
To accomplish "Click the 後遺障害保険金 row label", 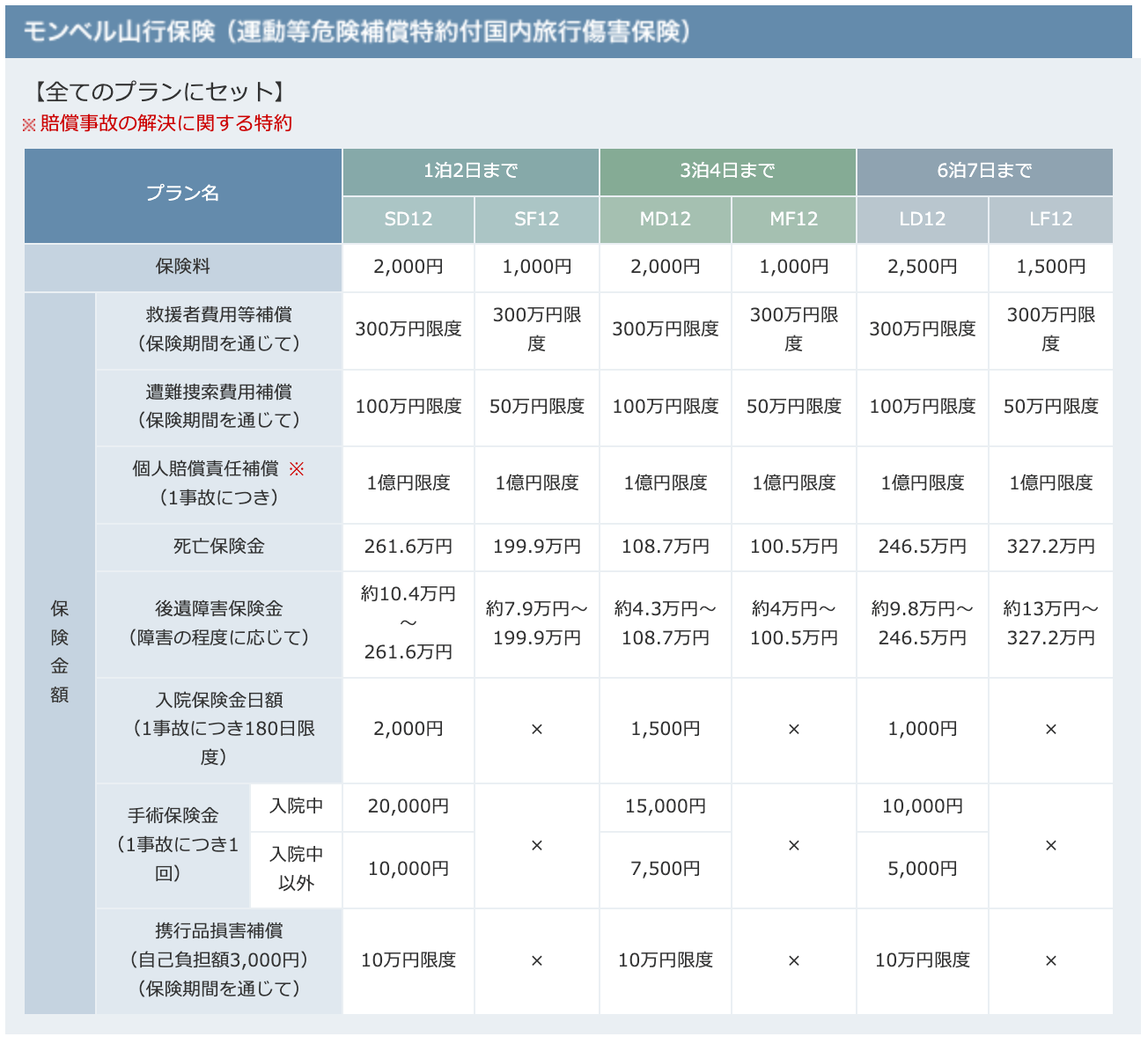I will (219, 624).
